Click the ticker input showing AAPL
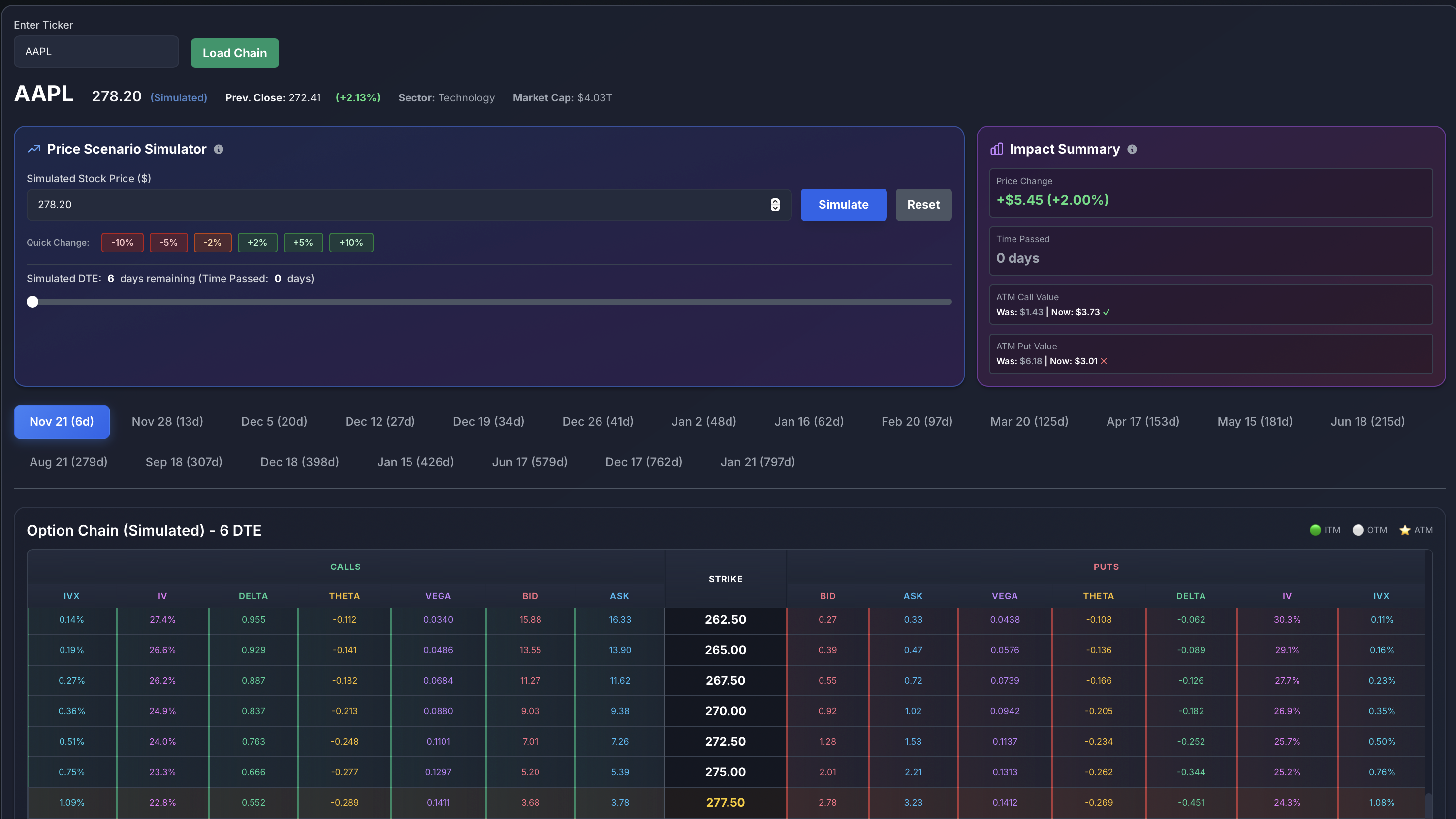 click(96, 52)
